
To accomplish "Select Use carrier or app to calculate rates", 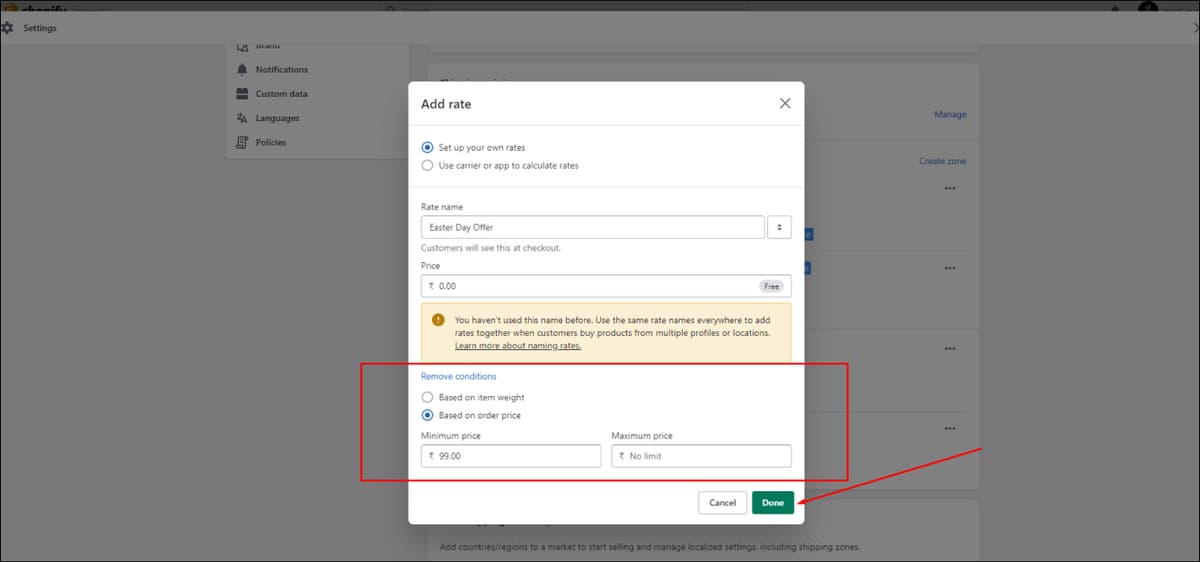I will pyautogui.click(x=428, y=165).
